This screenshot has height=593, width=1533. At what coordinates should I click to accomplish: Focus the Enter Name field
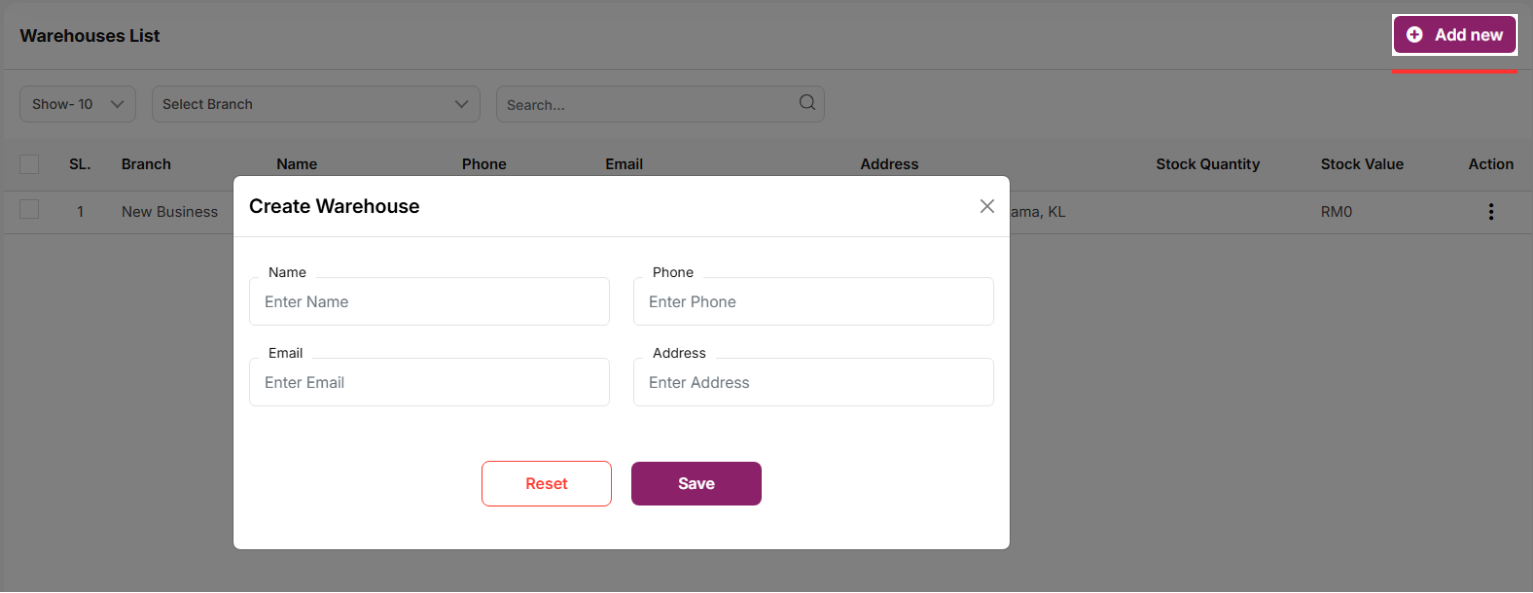[x=429, y=302]
